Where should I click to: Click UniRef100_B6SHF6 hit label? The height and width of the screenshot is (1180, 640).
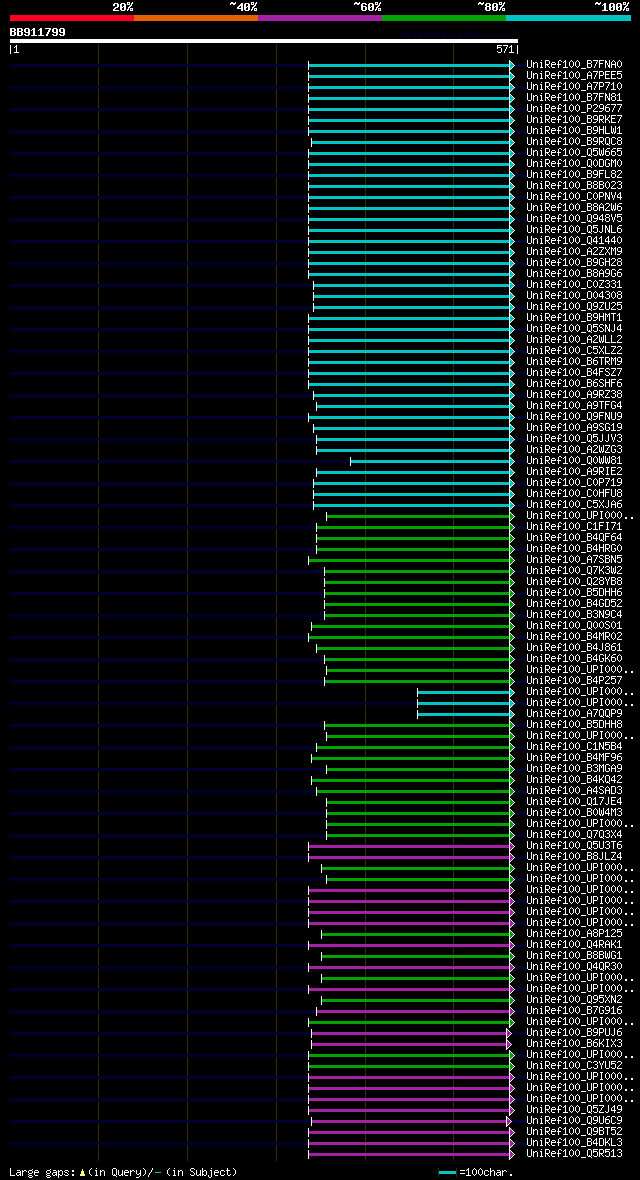click(574, 384)
